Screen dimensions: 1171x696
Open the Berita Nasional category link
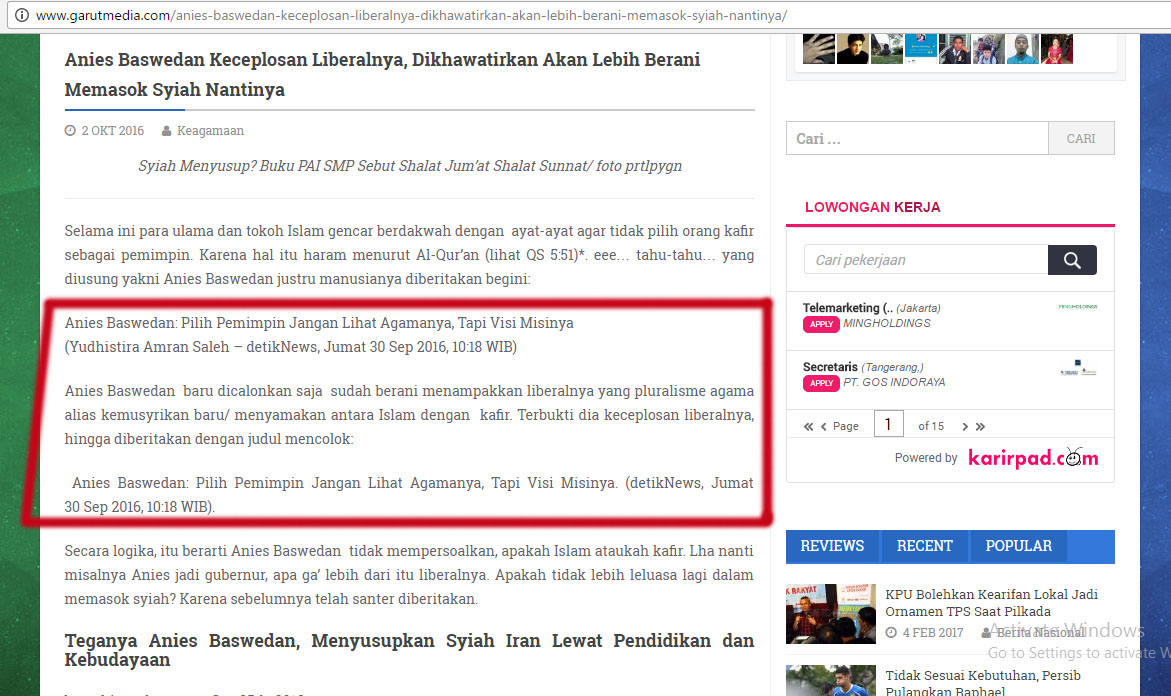point(1040,633)
